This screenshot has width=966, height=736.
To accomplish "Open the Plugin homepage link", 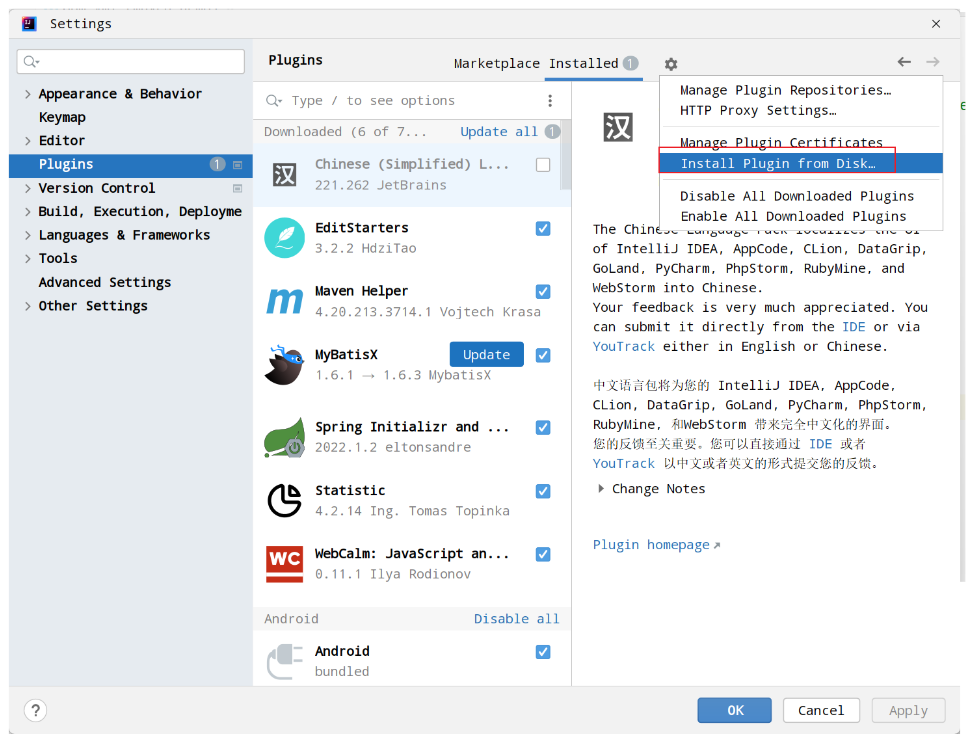I will point(656,545).
